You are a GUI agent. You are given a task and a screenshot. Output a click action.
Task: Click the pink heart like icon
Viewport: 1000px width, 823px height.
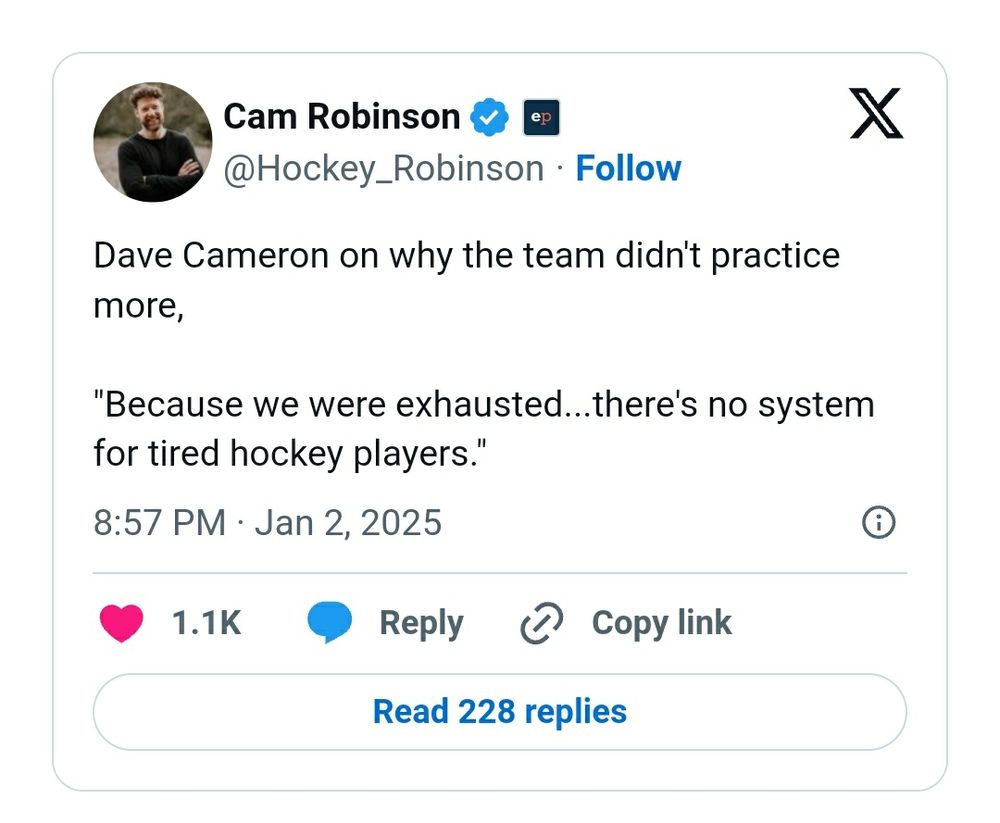click(121, 623)
